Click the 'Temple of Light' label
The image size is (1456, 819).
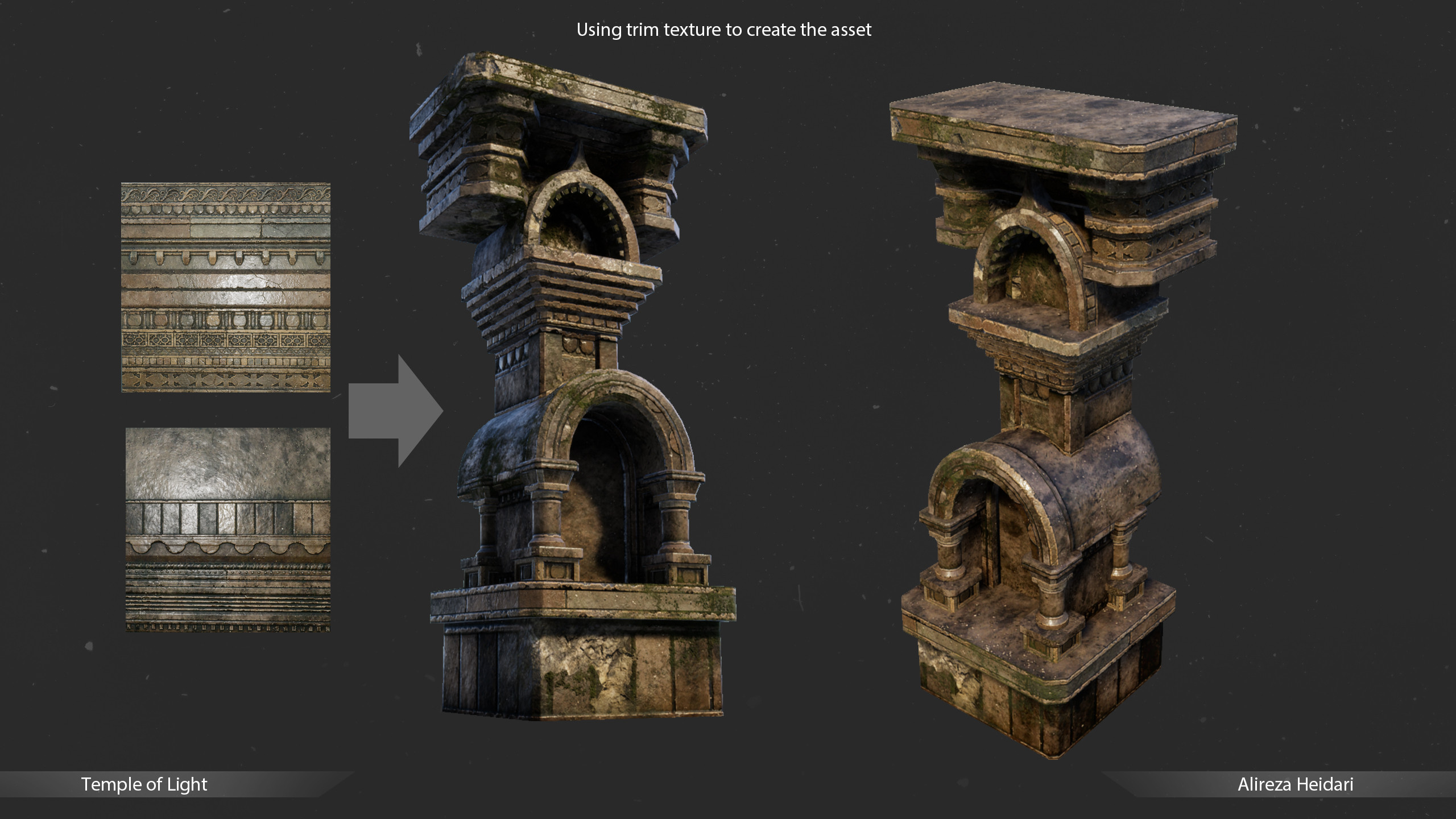tap(144, 784)
